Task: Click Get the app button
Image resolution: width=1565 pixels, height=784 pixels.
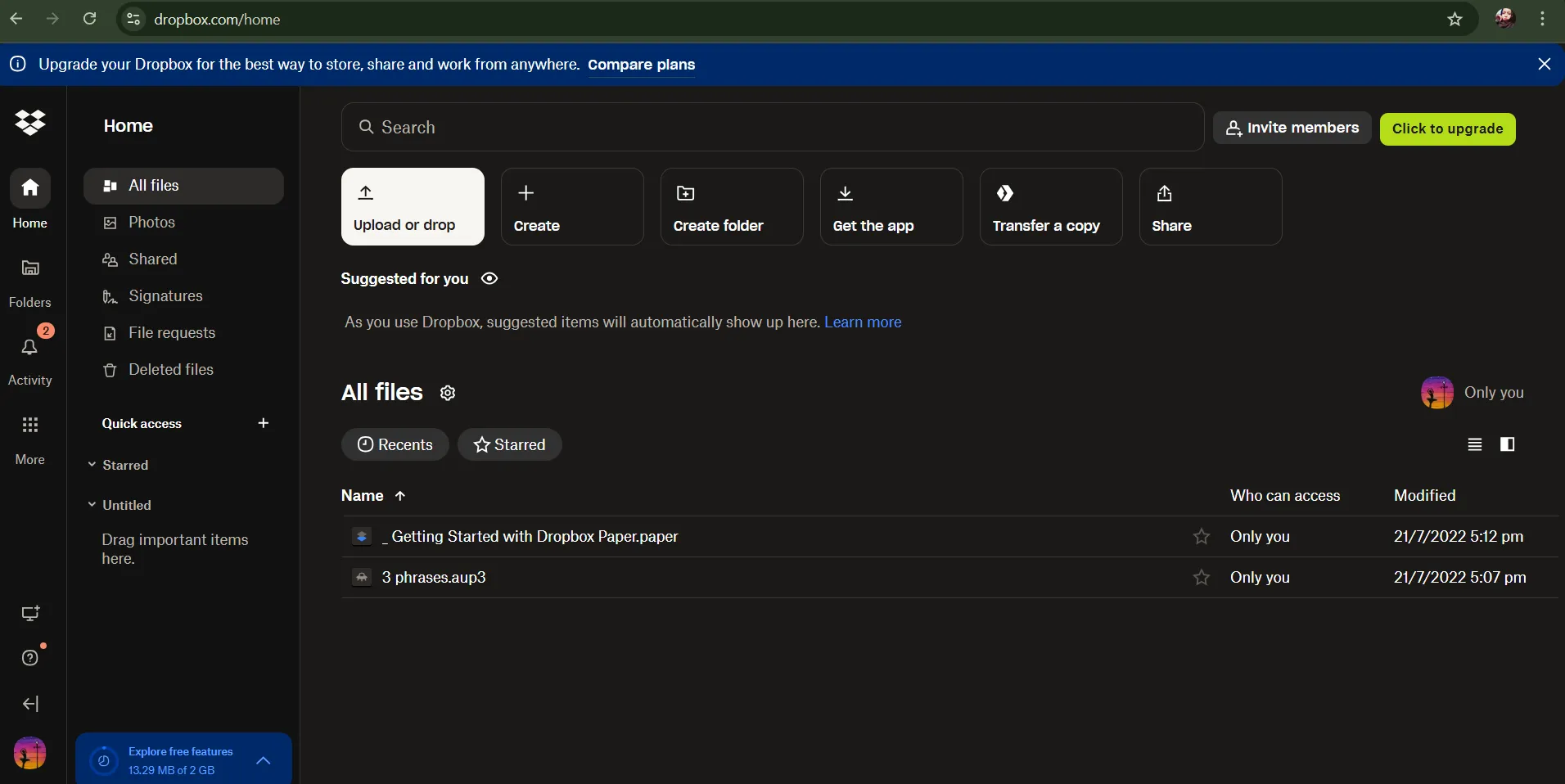Action: pos(891,206)
